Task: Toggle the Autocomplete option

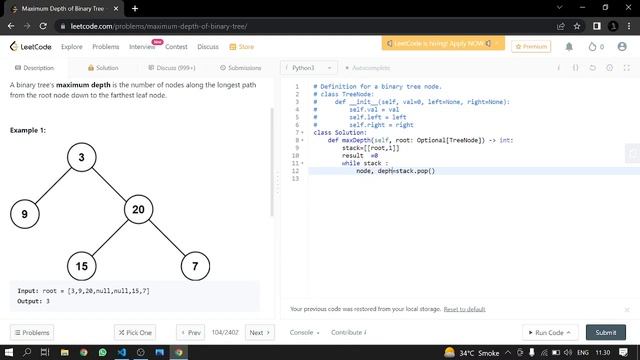Action: [368, 68]
